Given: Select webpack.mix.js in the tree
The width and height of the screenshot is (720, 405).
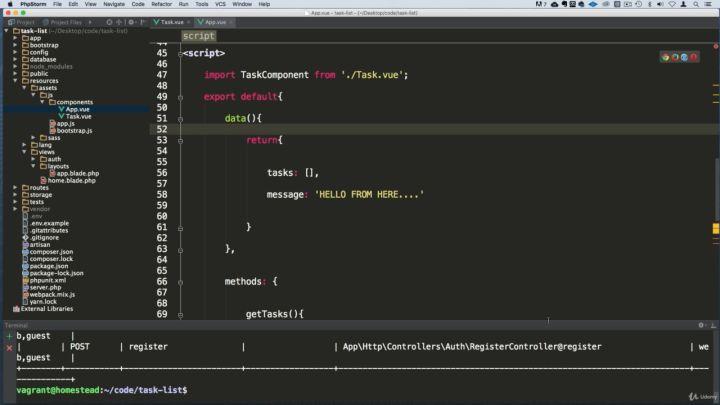Looking at the screenshot, I should (52, 294).
